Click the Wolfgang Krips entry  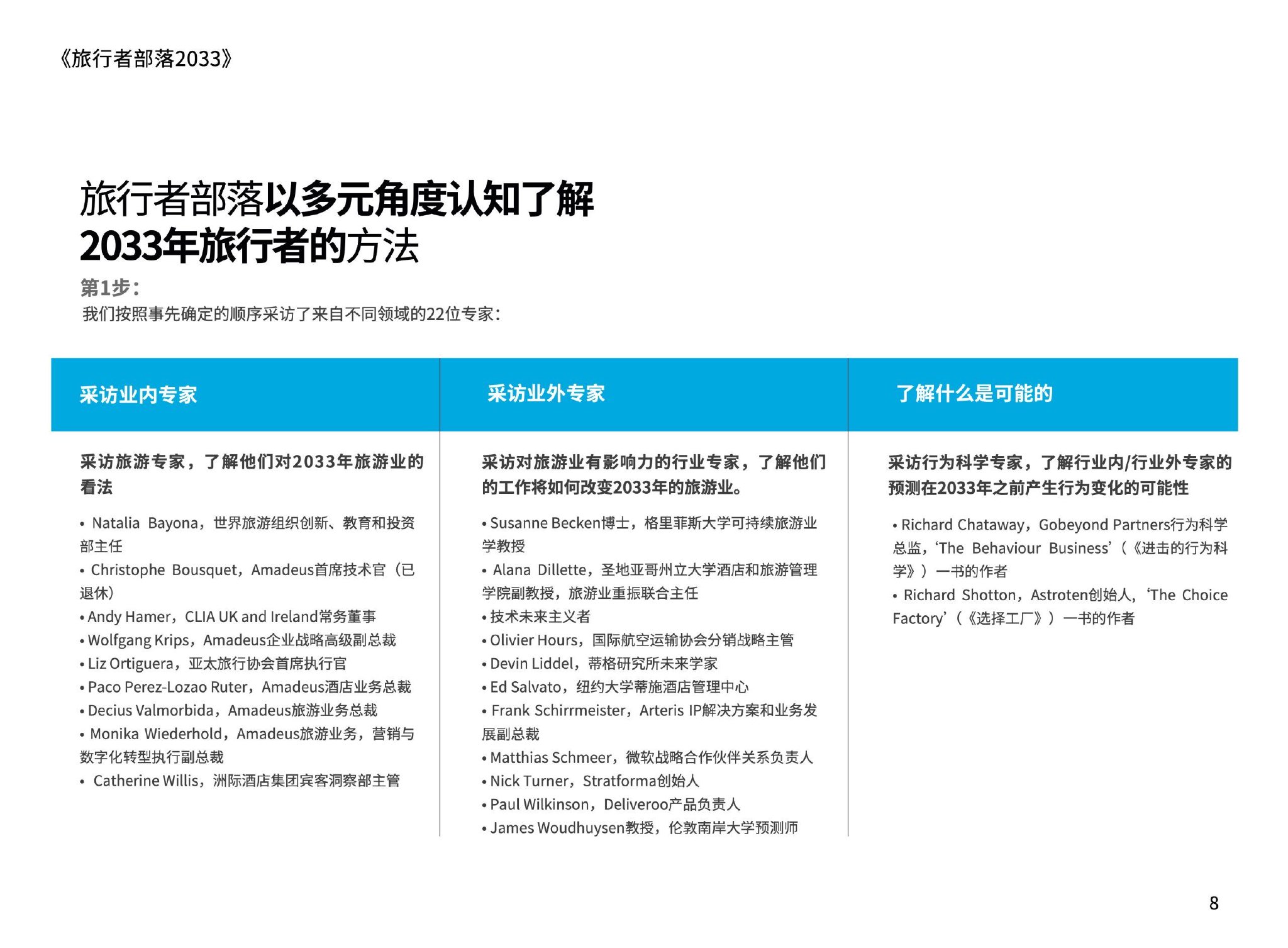tap(238, 640)
